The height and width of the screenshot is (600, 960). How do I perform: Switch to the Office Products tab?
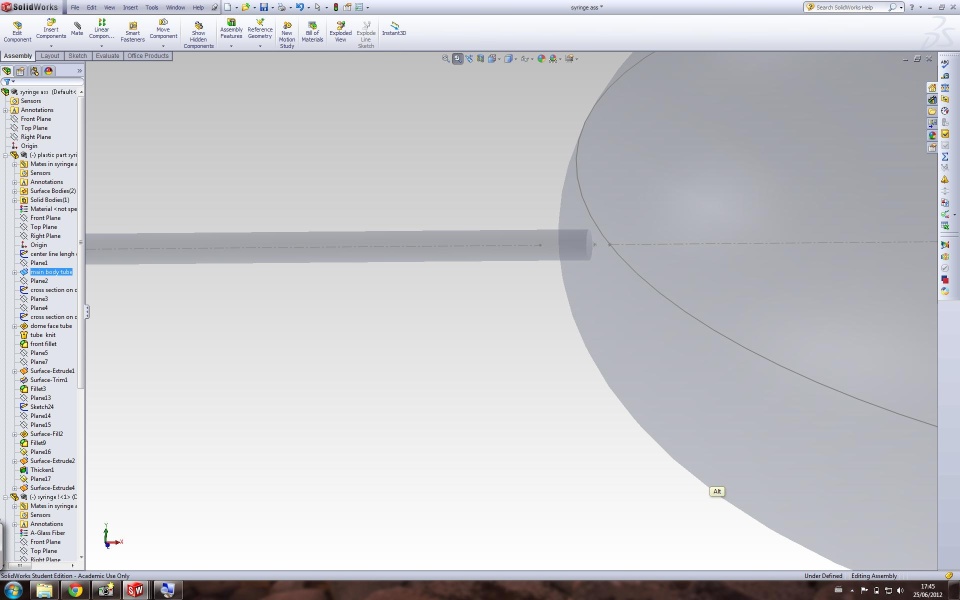click(x=148, y=56)
